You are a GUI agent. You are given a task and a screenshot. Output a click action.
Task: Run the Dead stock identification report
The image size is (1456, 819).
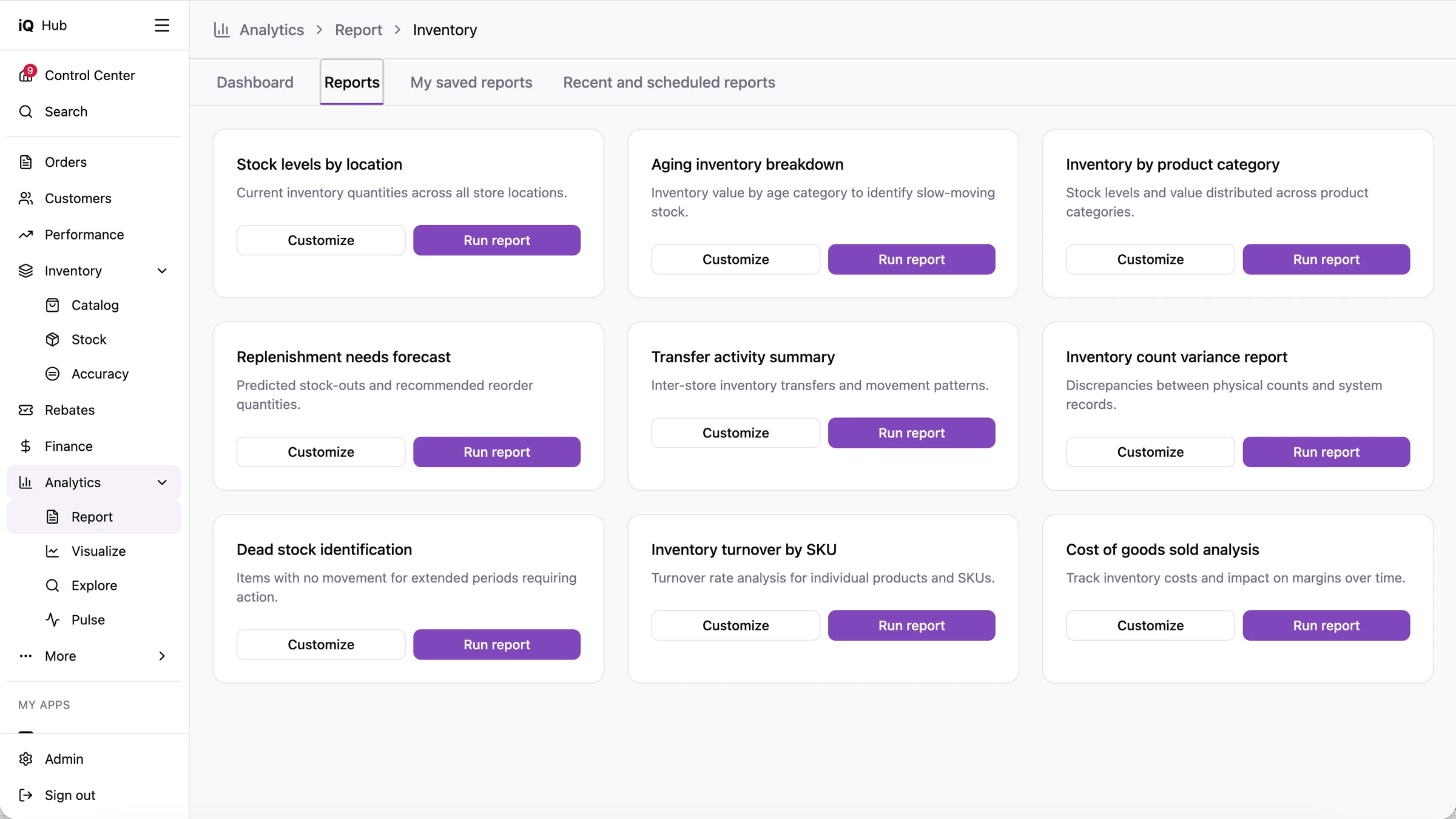pos(497,645)
